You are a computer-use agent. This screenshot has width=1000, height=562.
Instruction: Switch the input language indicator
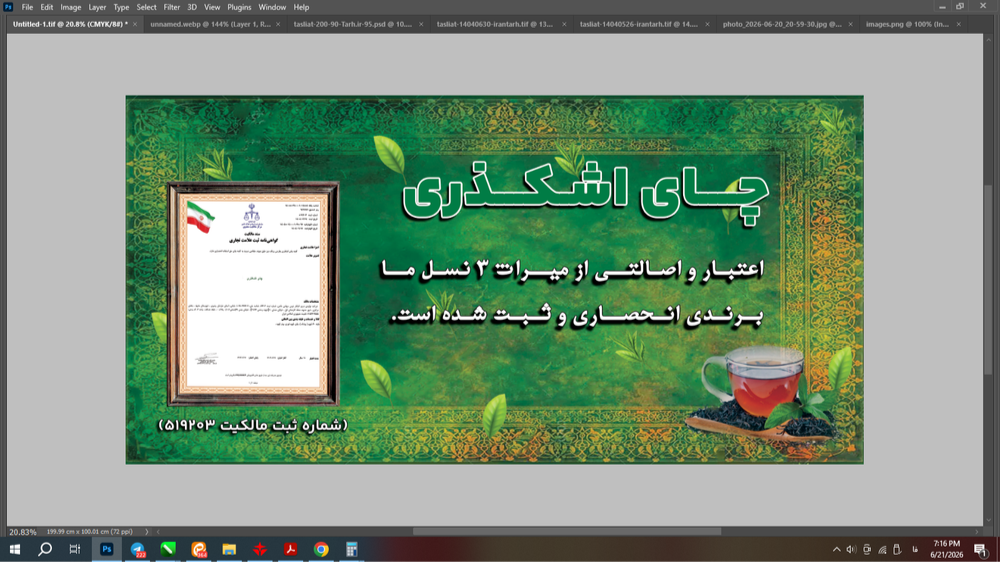[915, 549]
